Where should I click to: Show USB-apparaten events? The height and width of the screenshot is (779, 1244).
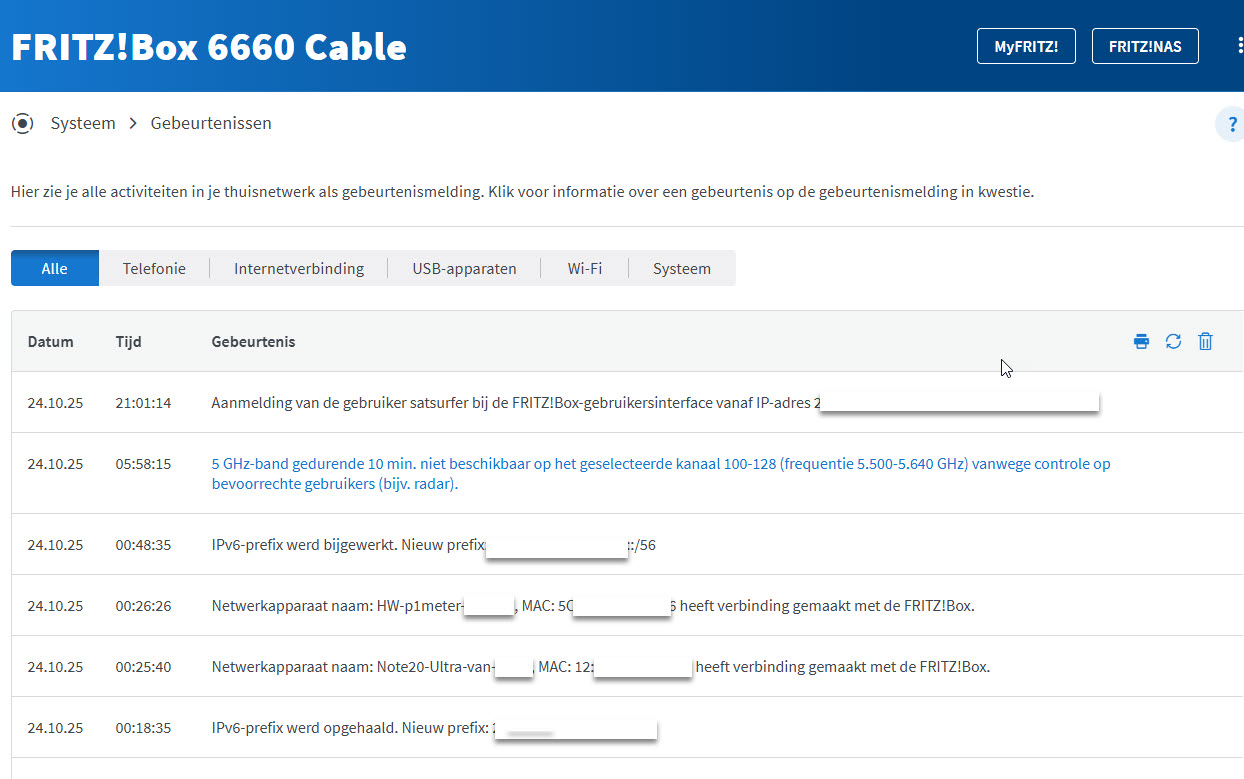(x=464, y=268)
